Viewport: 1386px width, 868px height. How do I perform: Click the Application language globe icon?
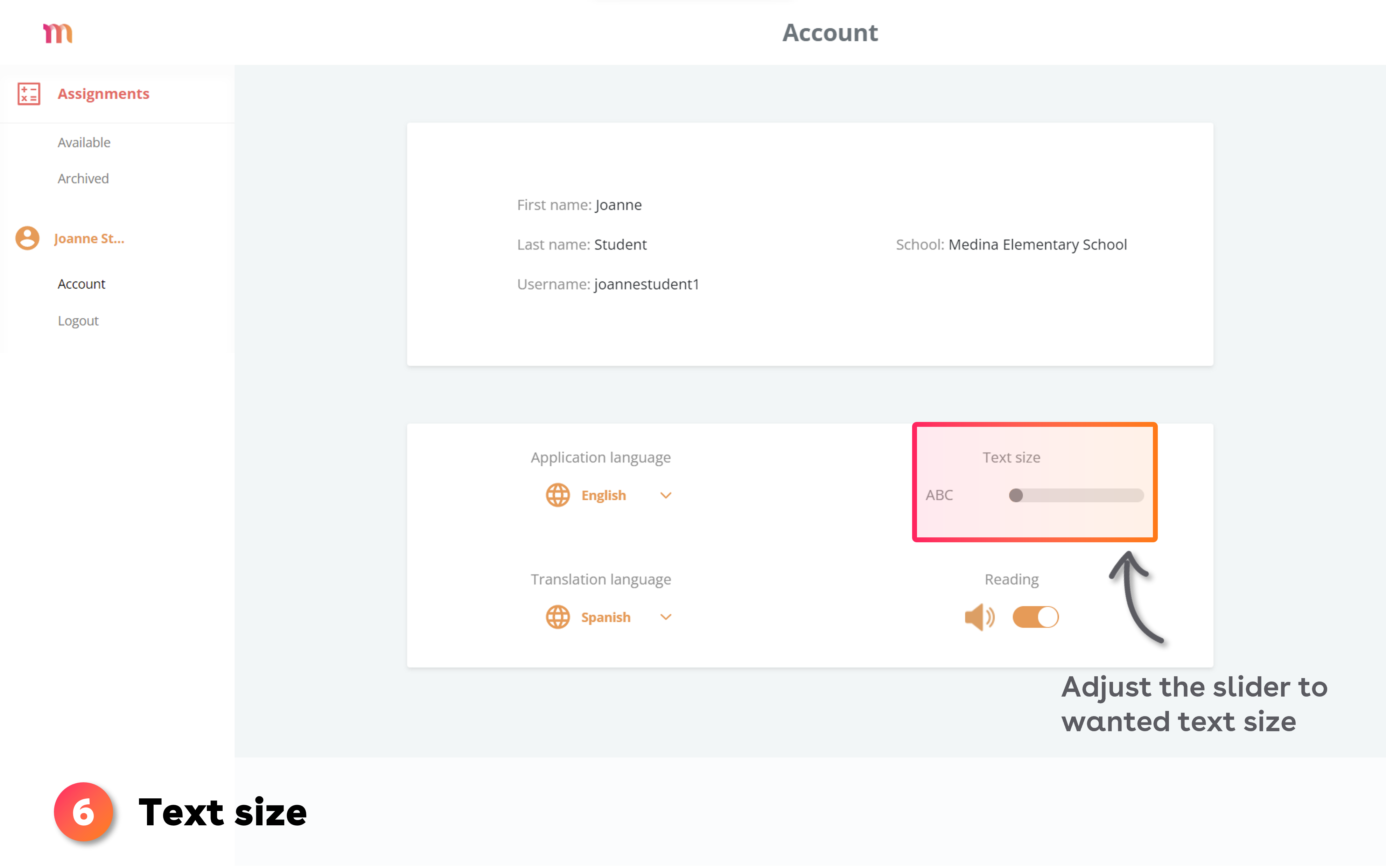558,495
